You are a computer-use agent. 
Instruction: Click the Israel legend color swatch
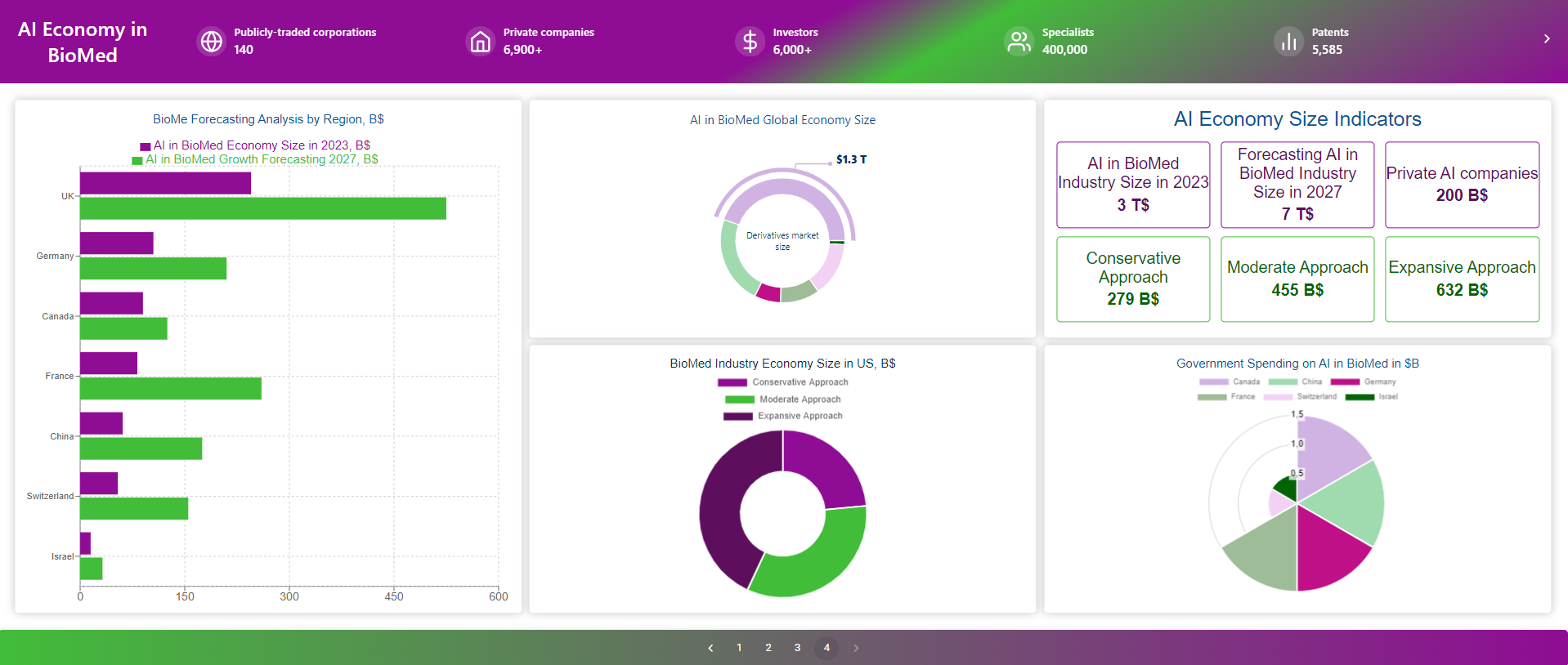[x=1360, y=397]
